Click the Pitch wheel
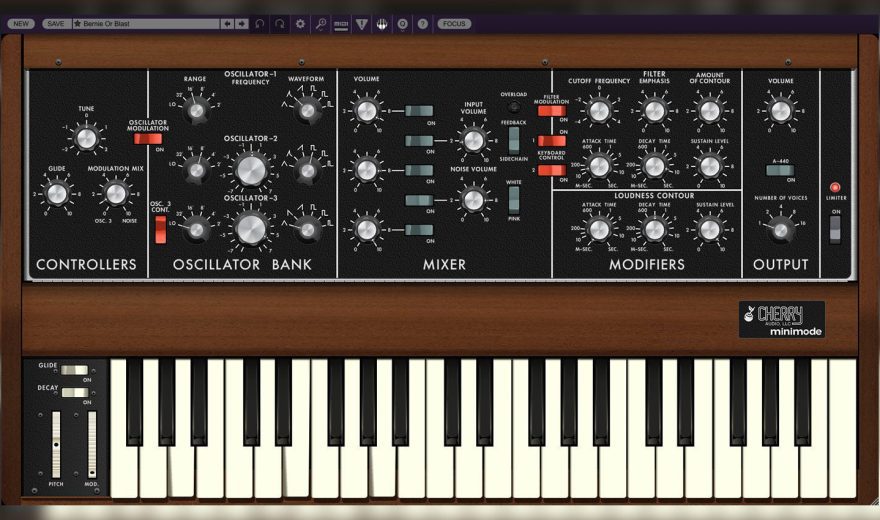 point(56,444)
